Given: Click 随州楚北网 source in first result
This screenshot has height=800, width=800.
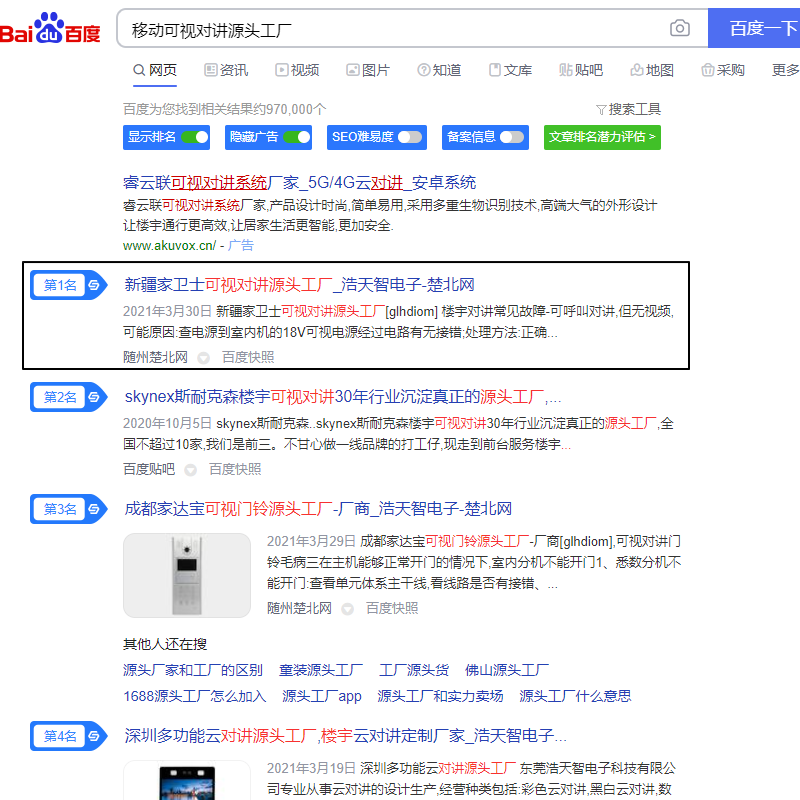Looking at the screenshot, I should pos(155,357).
